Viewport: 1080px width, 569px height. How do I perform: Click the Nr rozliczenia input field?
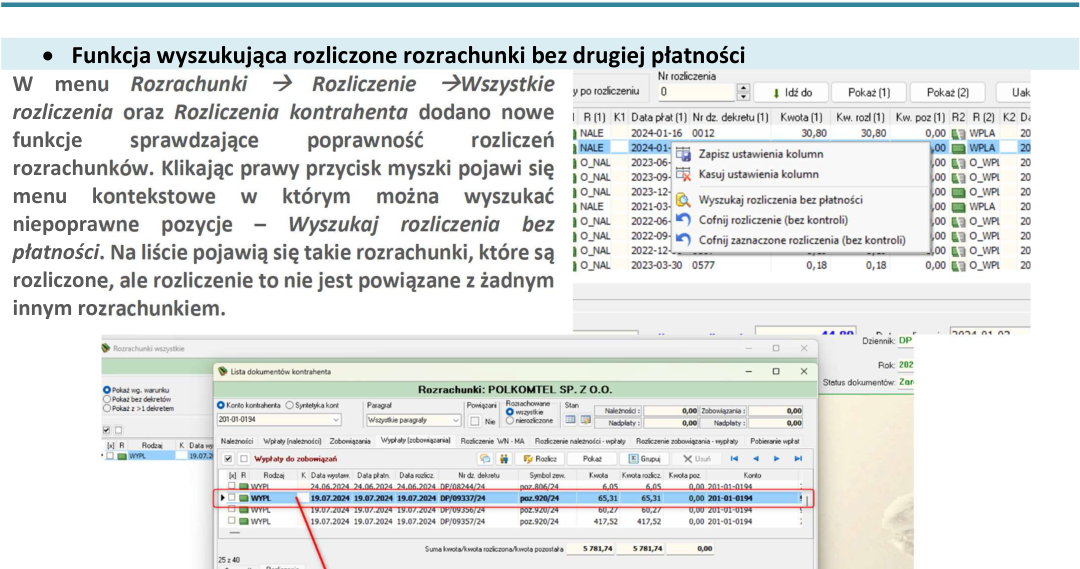click(x=696, y=92)
